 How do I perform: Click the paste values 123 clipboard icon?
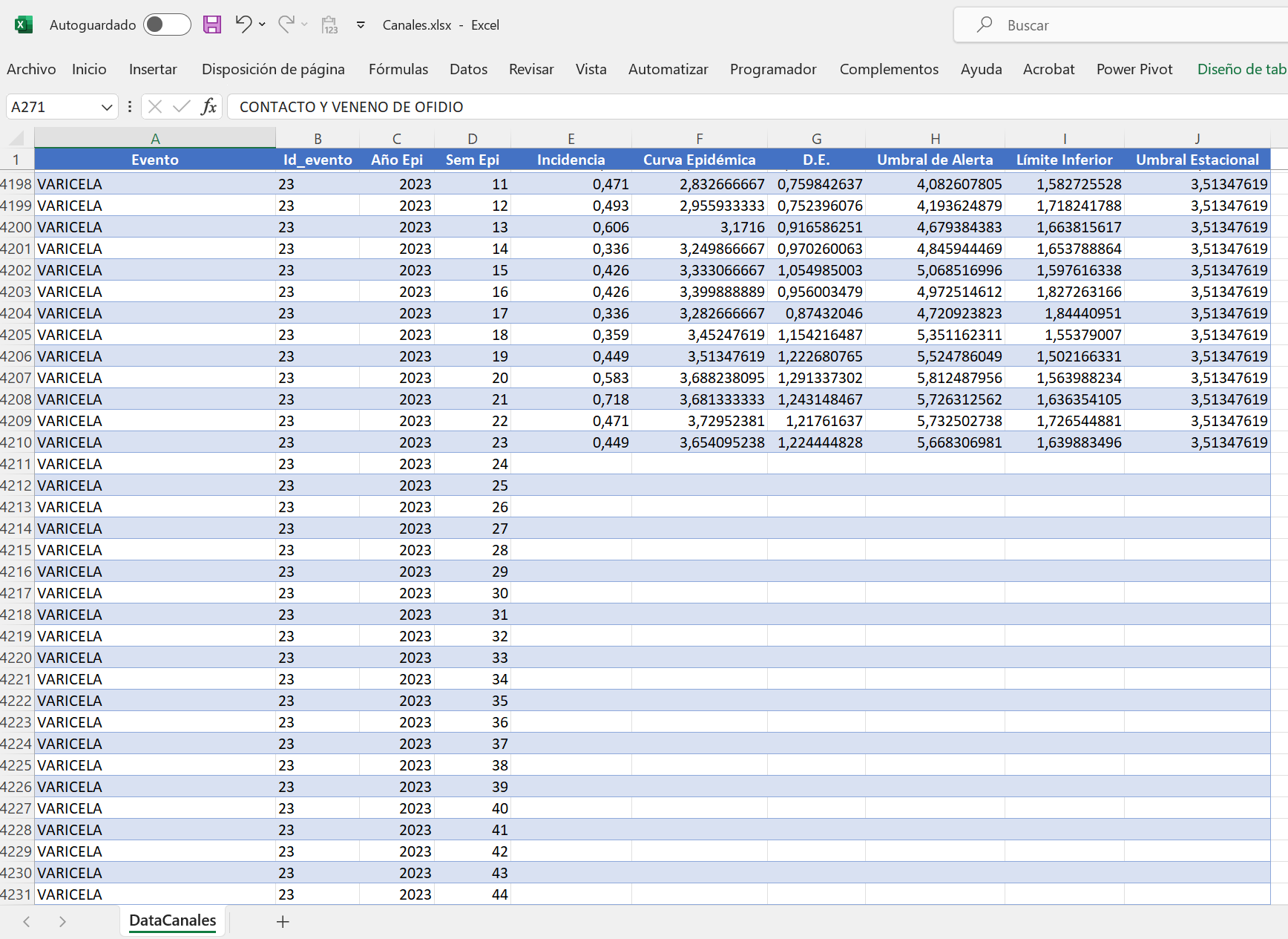click(329, 24)
